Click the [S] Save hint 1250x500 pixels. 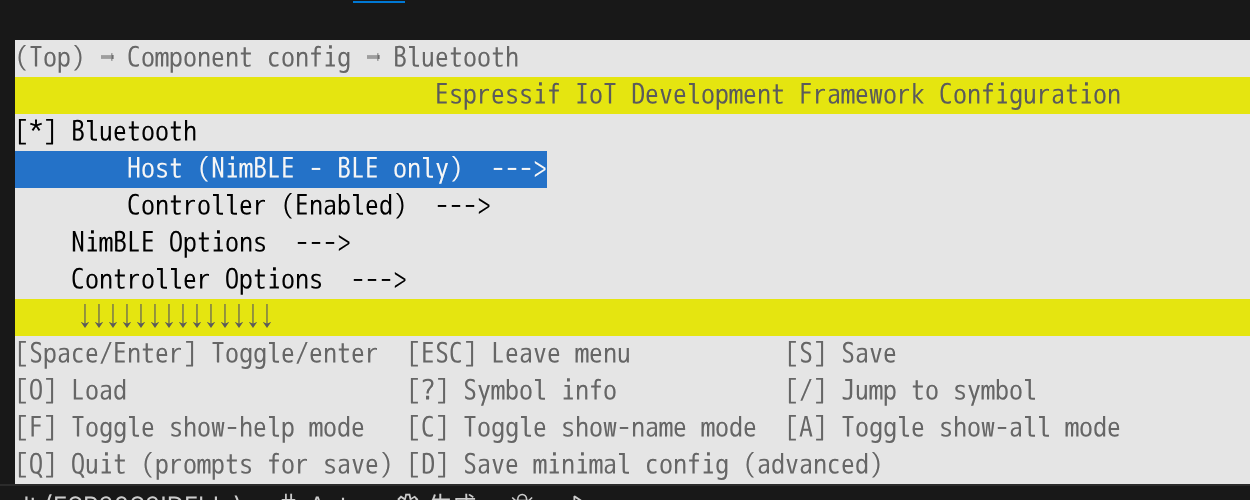pyautogui.click(x=841, y=354)
